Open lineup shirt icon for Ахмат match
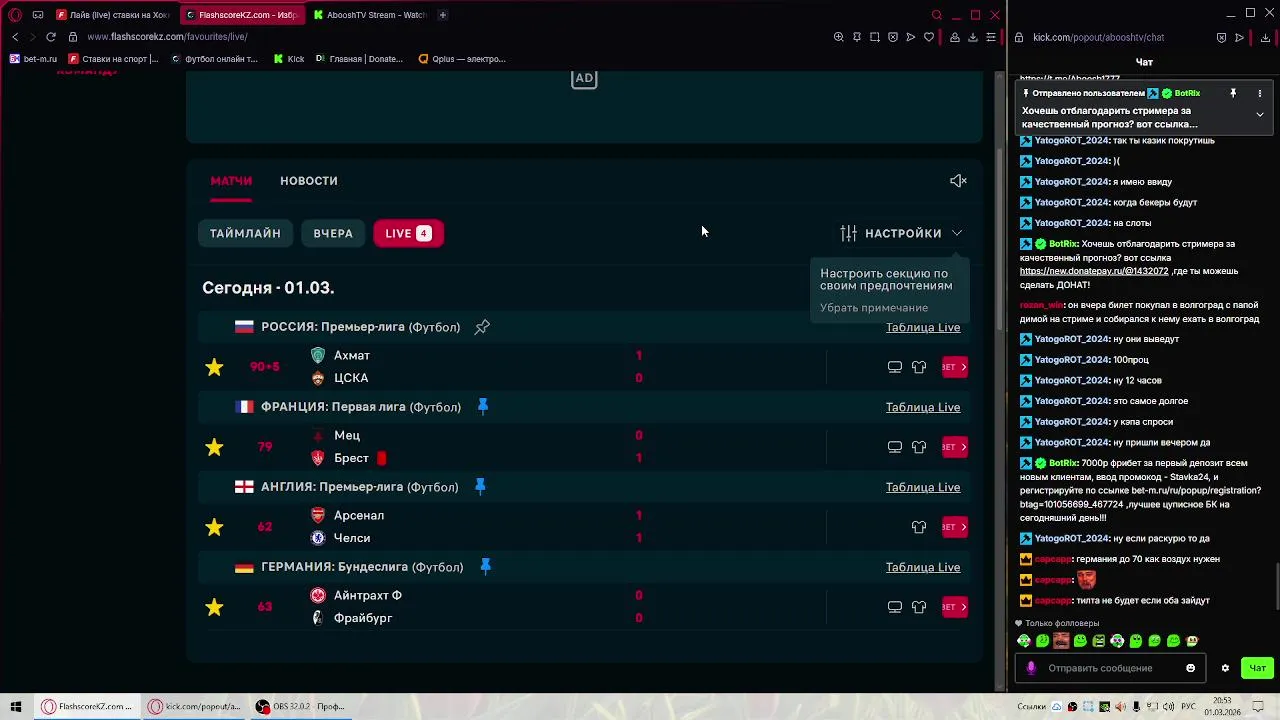This screenshot has width=1280, height=720. (919, 367)
